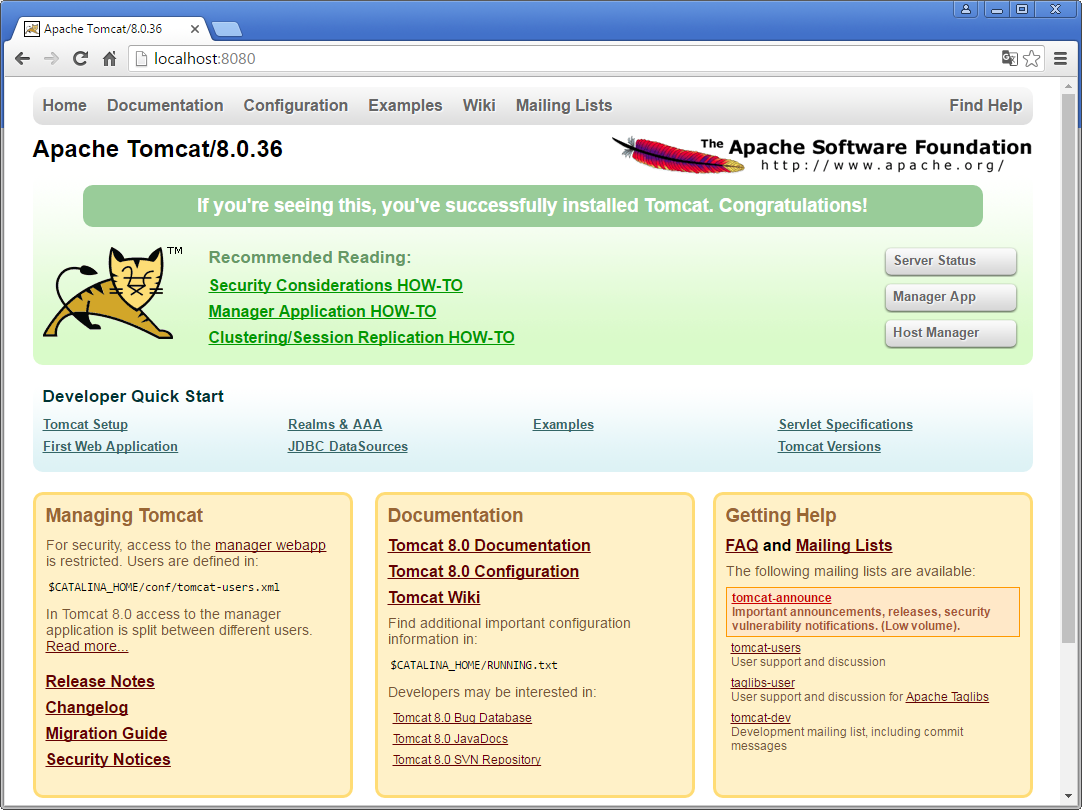Click the Apache Tomcat/8.0.36 page heading

point(157,149)
